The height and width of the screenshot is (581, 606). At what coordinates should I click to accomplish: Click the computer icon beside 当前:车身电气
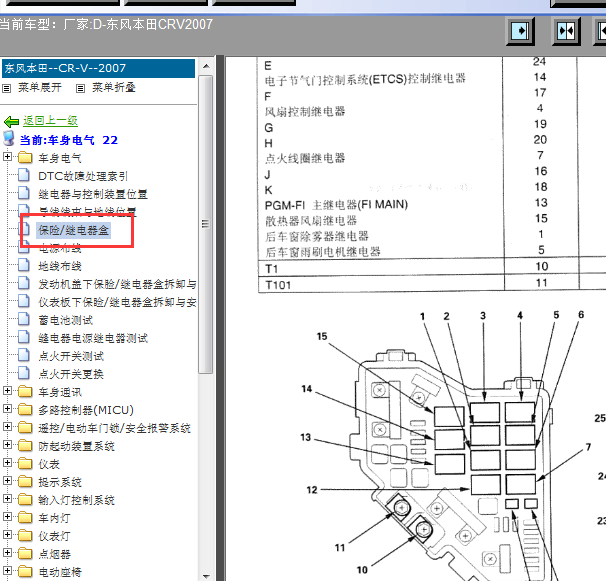point(9,138)
